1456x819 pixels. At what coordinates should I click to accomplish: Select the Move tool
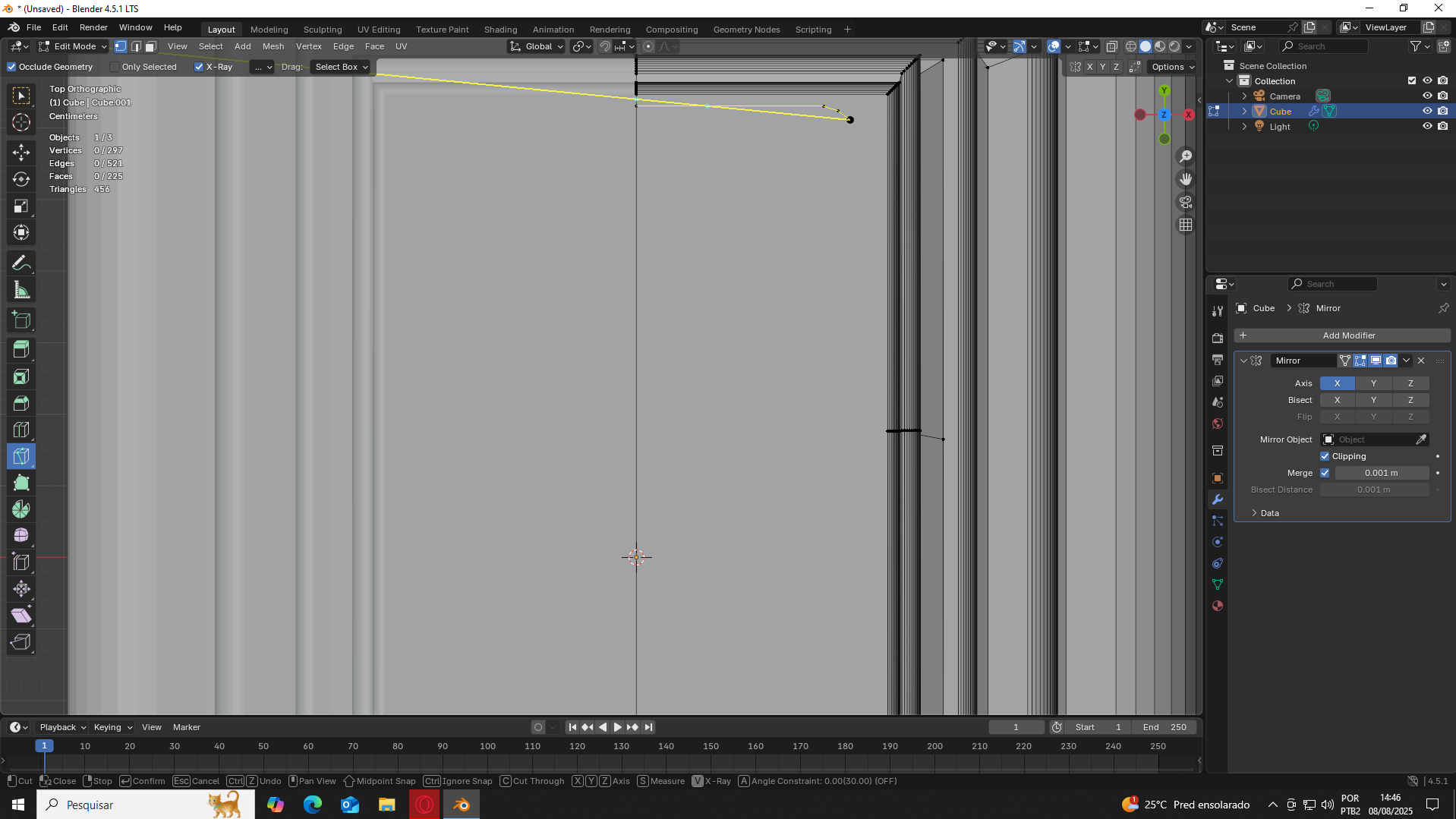pyautogui.click(x=21, y=153)
